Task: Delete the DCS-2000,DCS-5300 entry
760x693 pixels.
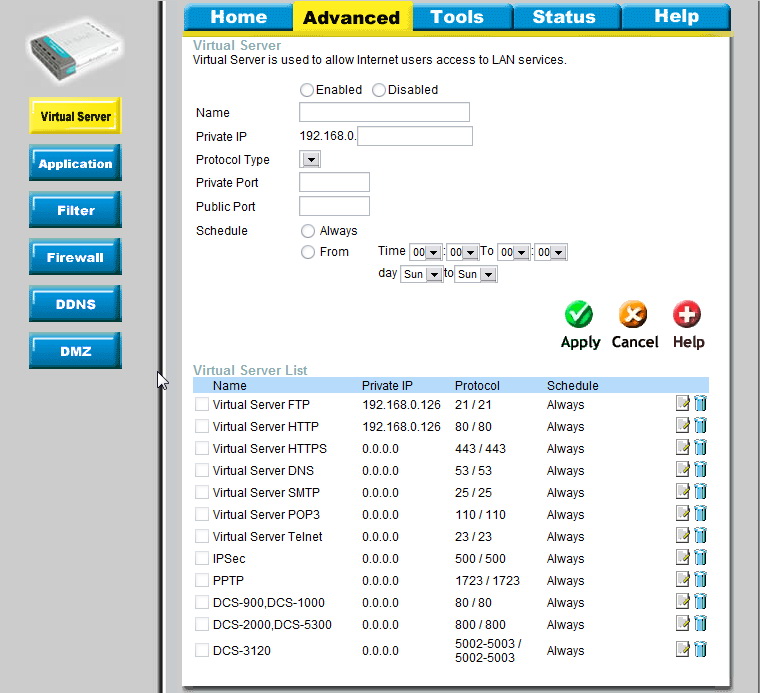Action: tap(700, 623)
